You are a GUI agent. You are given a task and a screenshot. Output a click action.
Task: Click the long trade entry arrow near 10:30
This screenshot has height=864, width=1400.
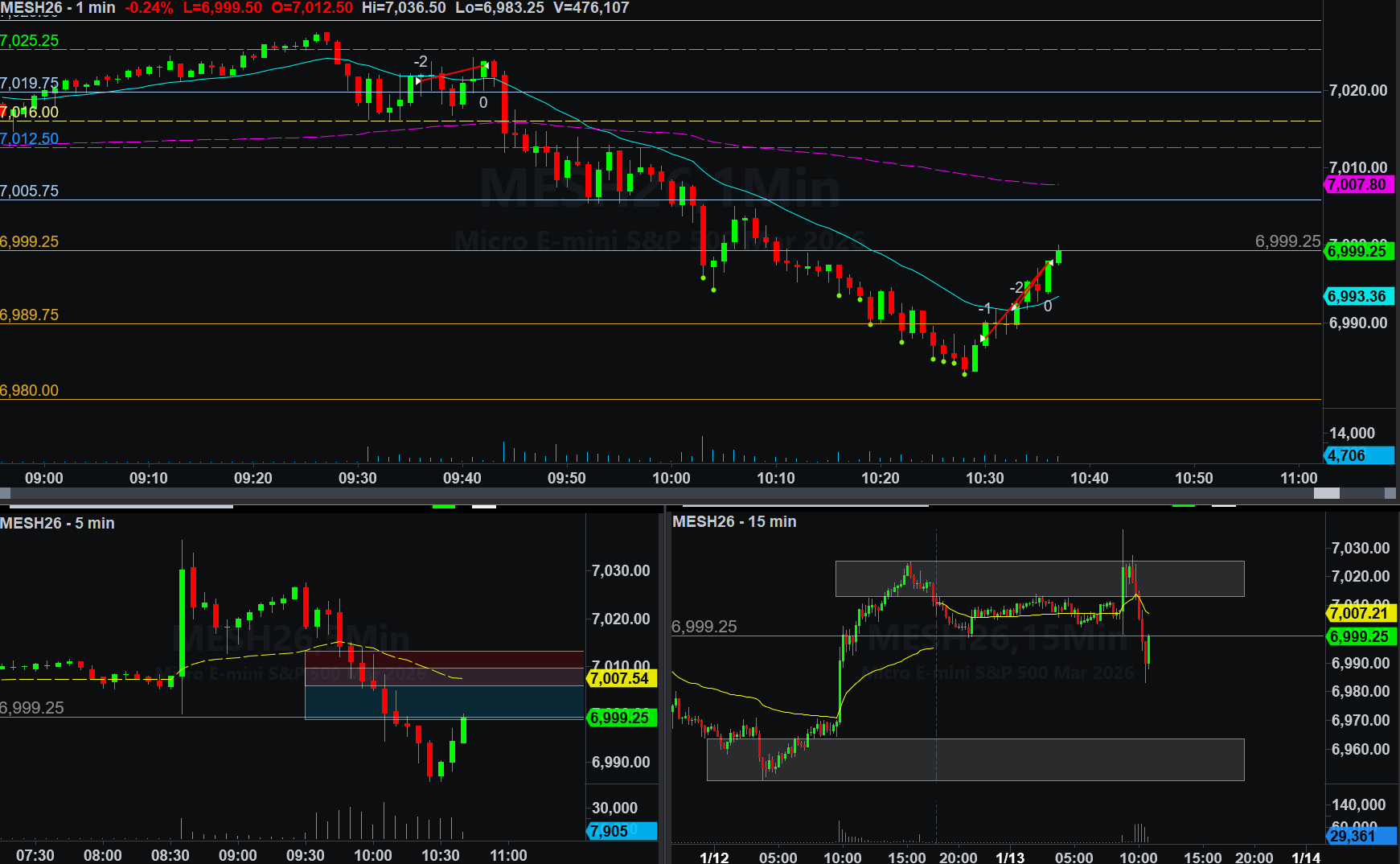pos(983,339)
